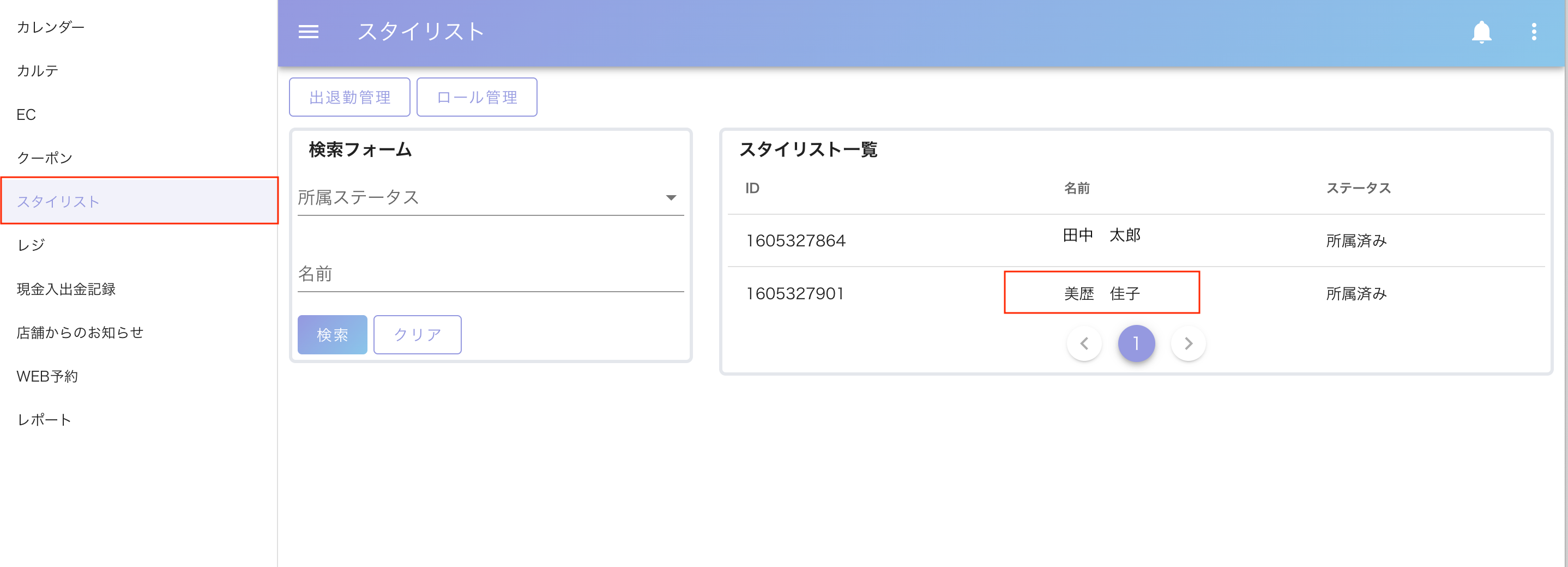1568x567 pixels.
Task: Click the スタイリスト page title
Action: coord(421,32)
